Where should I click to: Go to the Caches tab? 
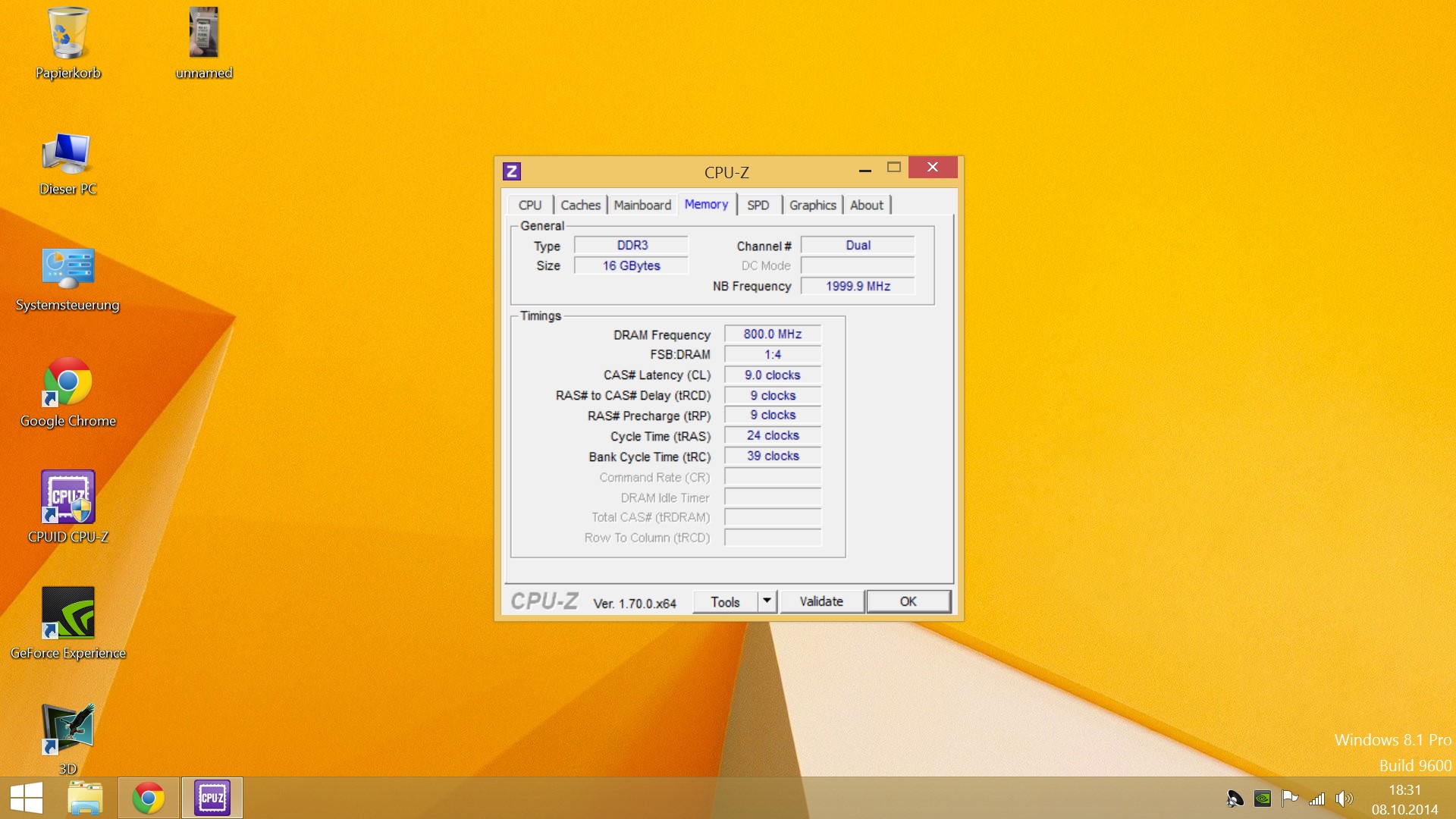[x=580, y=205]
